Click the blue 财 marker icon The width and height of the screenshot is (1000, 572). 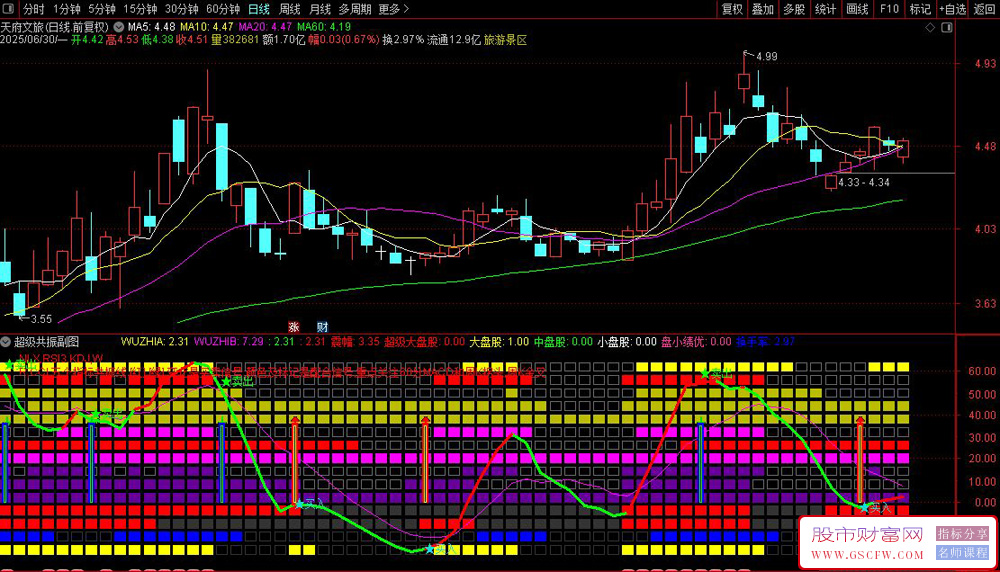pyautogui.click(x=322, y=327)
